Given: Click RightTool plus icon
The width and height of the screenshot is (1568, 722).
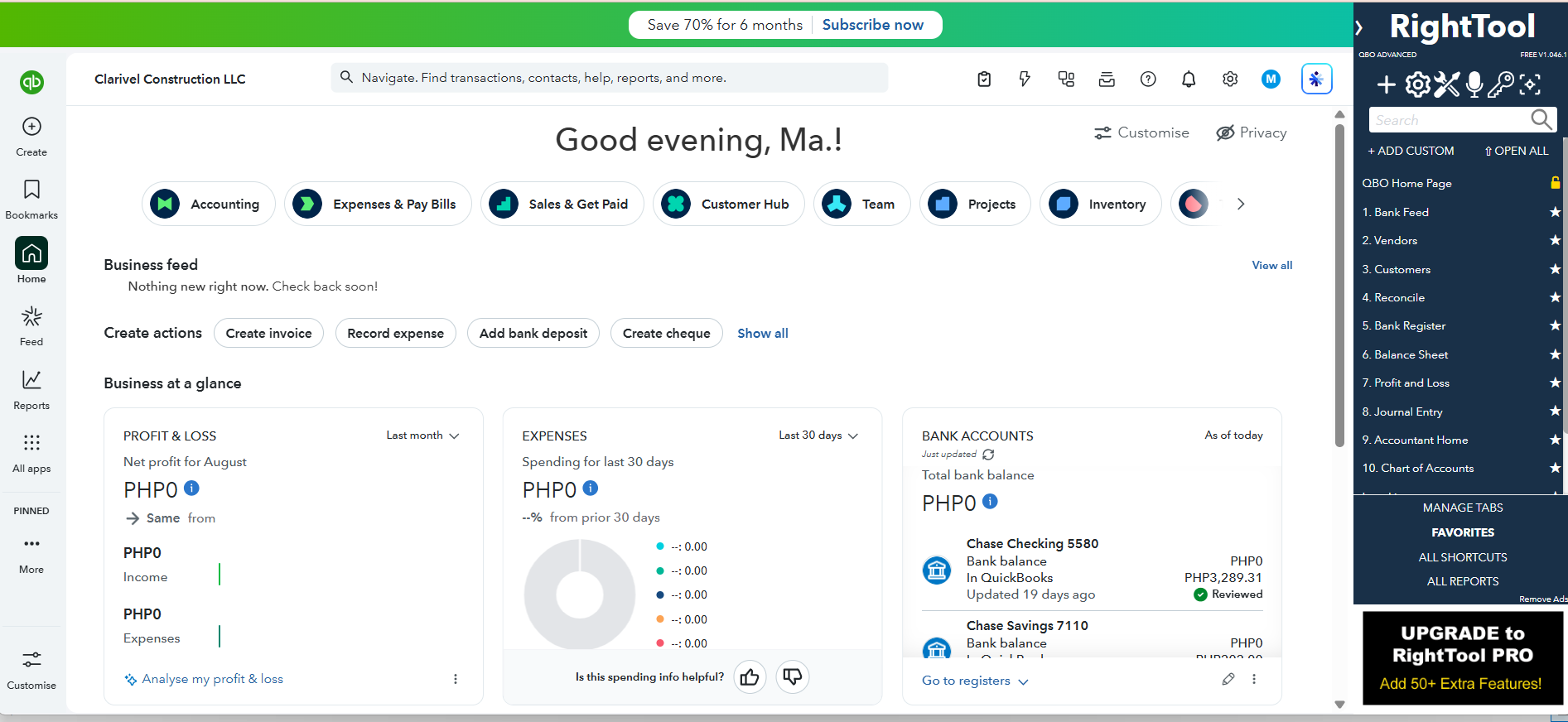Looking at the screenshot, I should point(1386,84).
